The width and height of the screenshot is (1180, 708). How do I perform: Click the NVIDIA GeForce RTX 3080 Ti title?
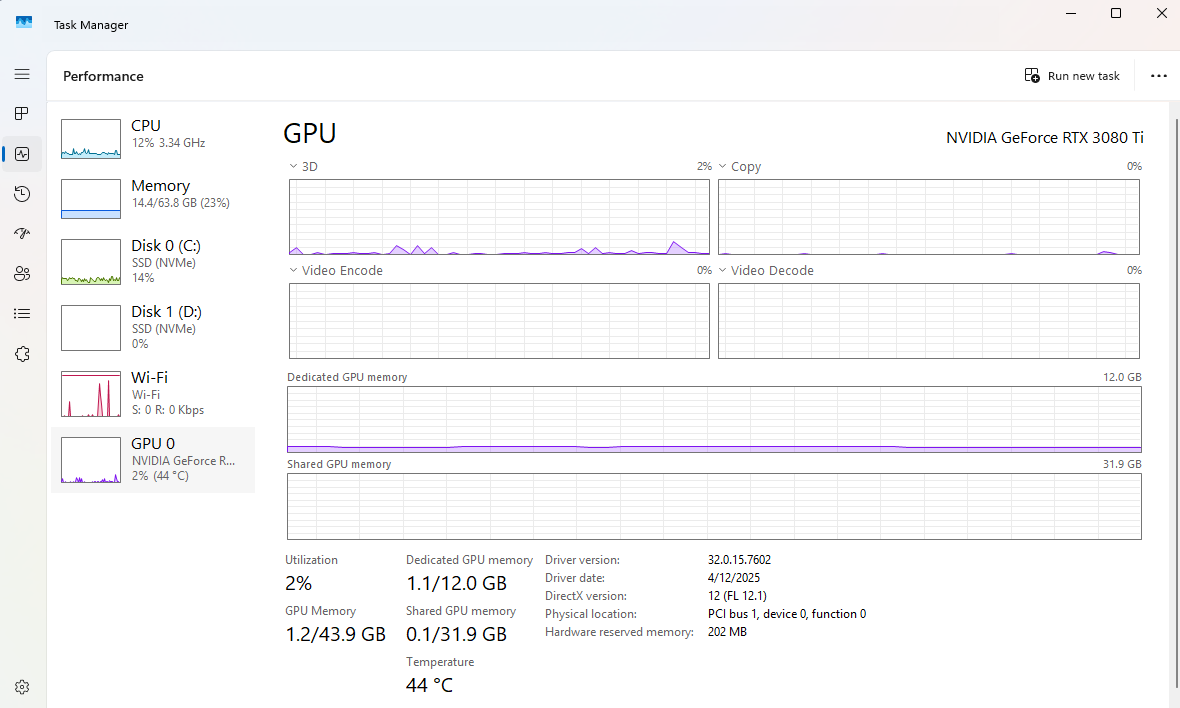[1045, 138]
